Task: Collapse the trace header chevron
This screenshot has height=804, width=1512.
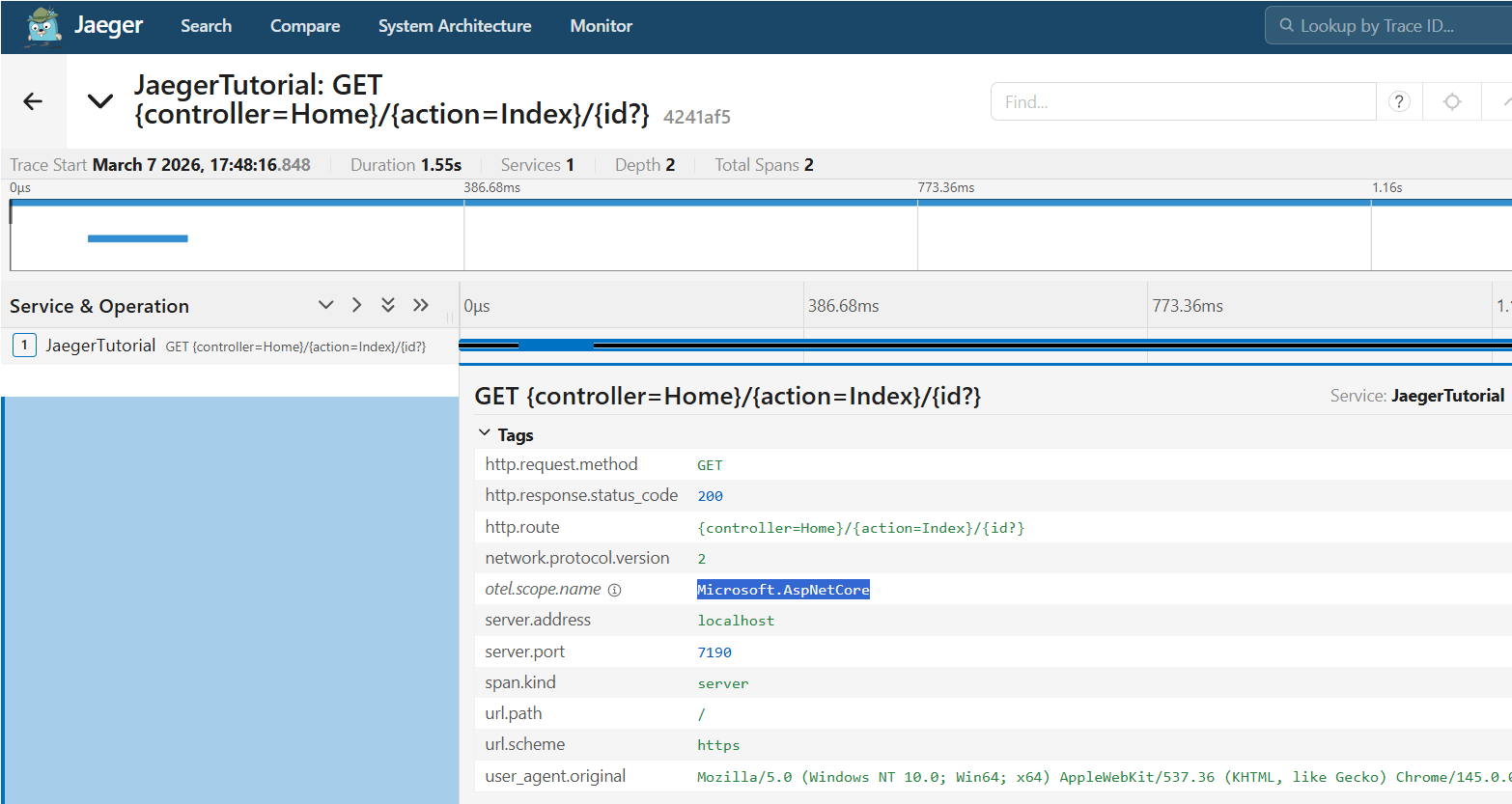Action: [100, 101]
